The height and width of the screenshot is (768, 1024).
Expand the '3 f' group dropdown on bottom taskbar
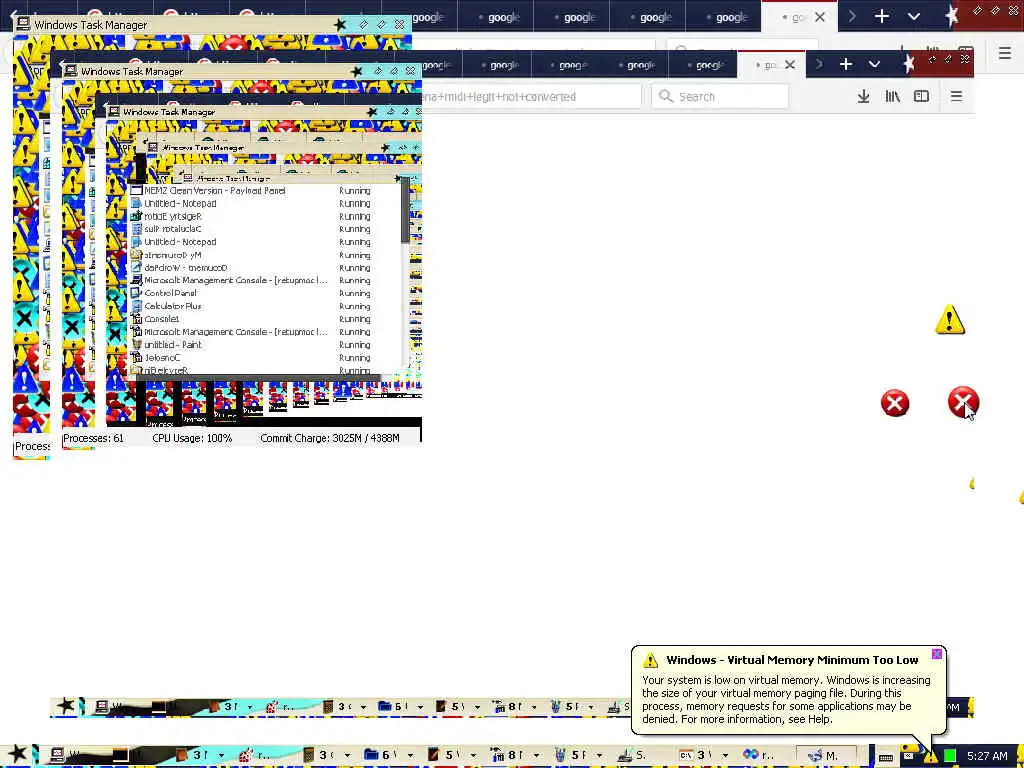tap(221, 756)
